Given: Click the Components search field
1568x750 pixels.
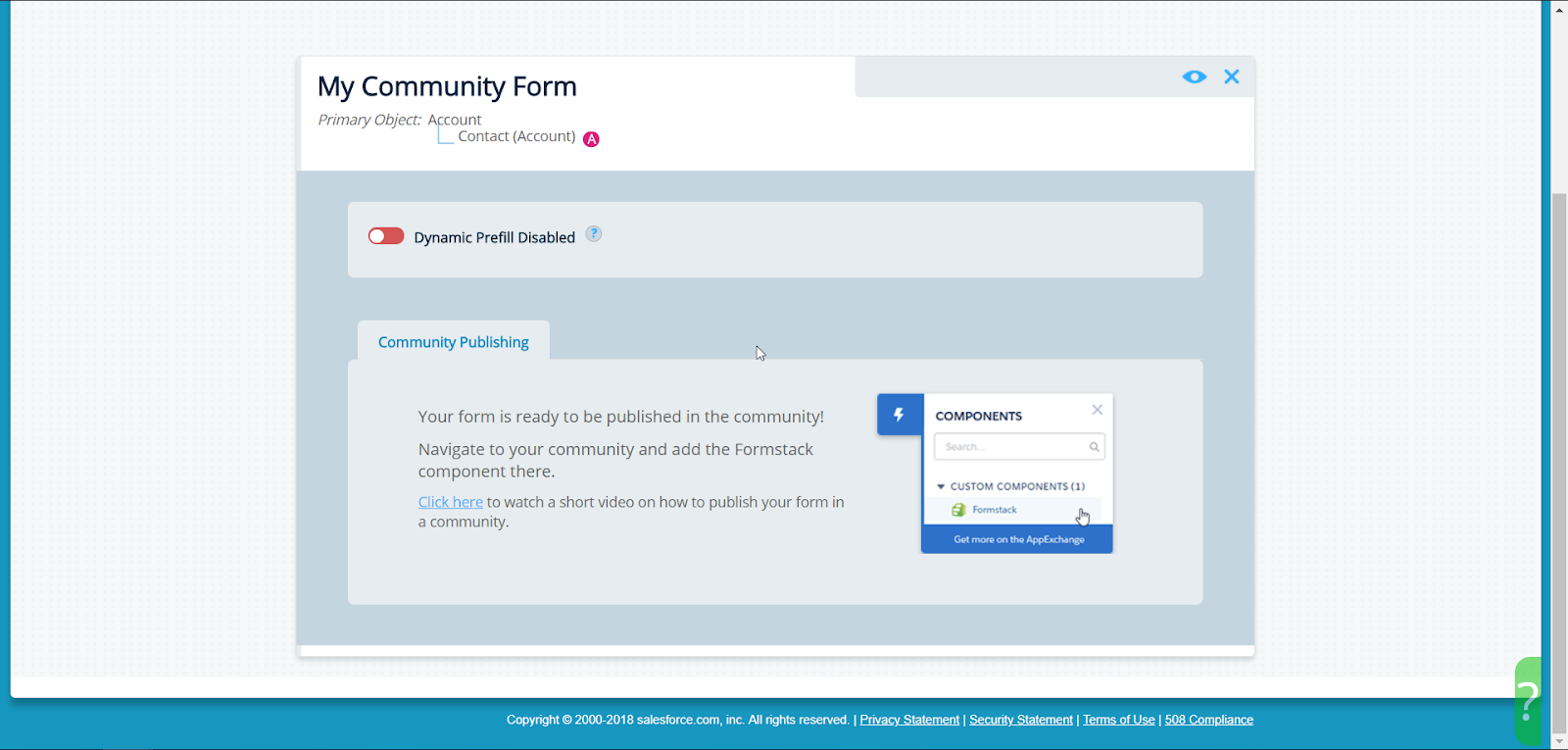Looking at the screenshot, I should pyautogui.click(x=1009, y=447).
